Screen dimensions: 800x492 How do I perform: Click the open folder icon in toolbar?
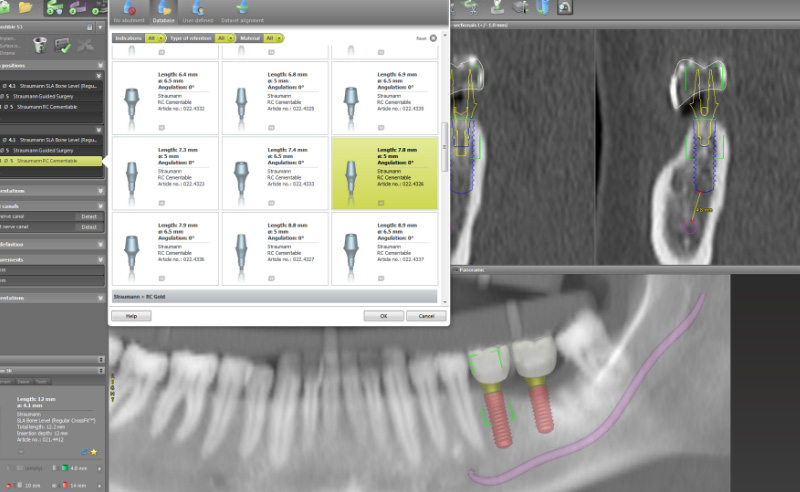(25, 7)
